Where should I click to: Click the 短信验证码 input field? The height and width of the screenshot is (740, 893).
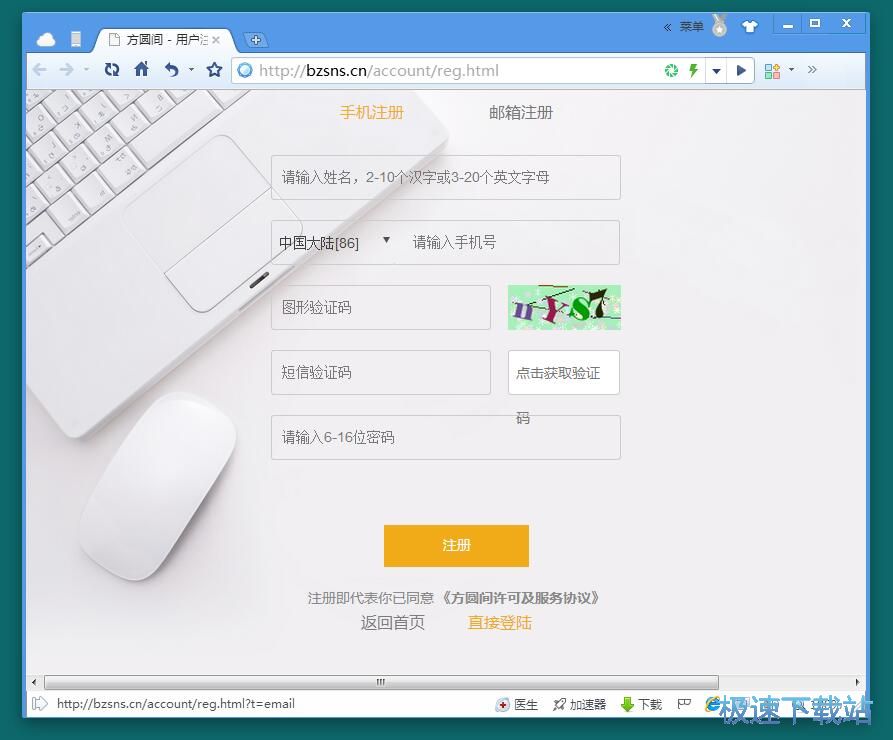coord(380,372)
